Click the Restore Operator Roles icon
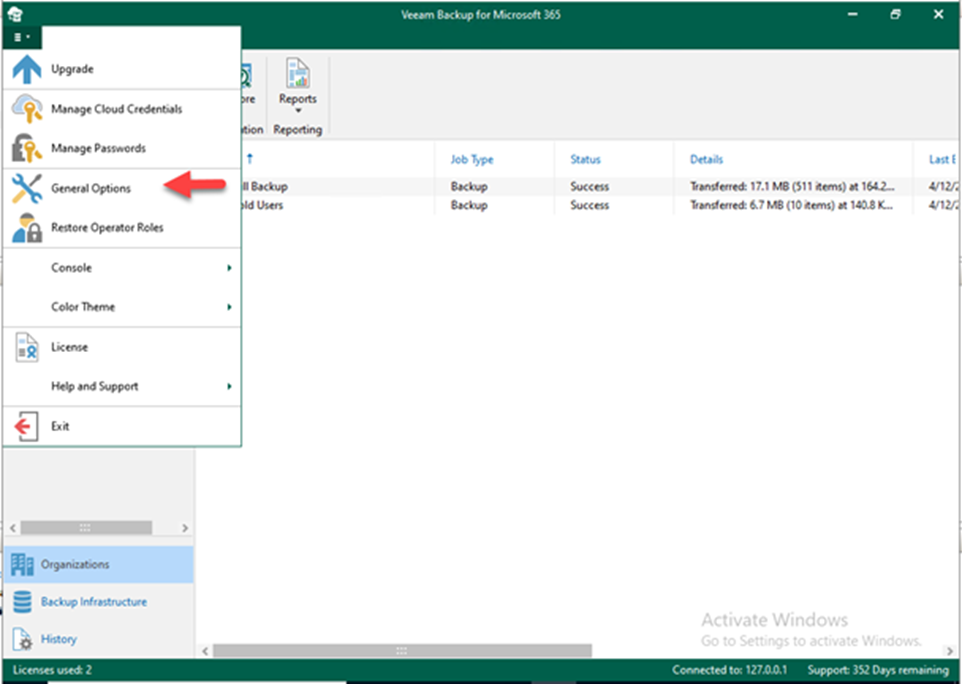The width and height of the screenshot is (962, 684). [x=26, y=228]
